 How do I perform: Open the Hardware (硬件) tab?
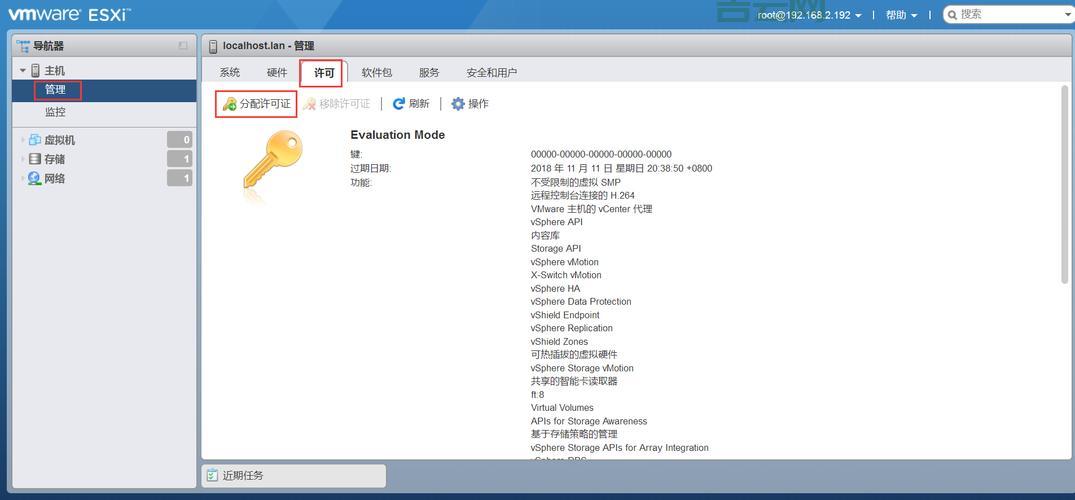(277, 73)
